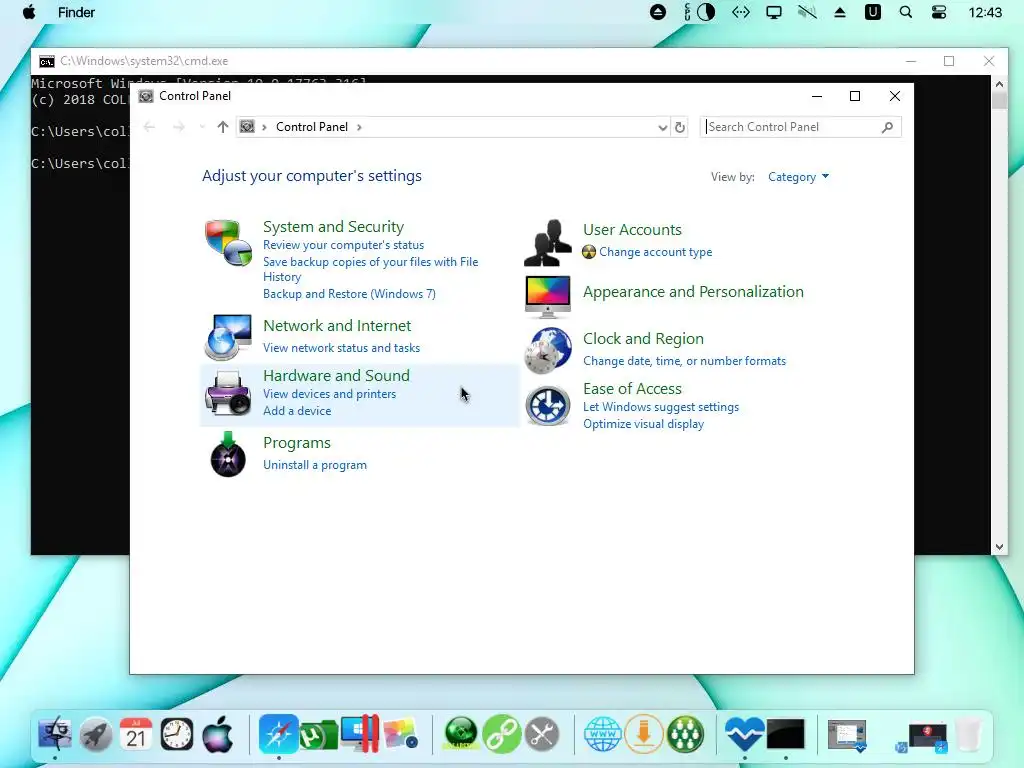Open View devices and printers

330,394
